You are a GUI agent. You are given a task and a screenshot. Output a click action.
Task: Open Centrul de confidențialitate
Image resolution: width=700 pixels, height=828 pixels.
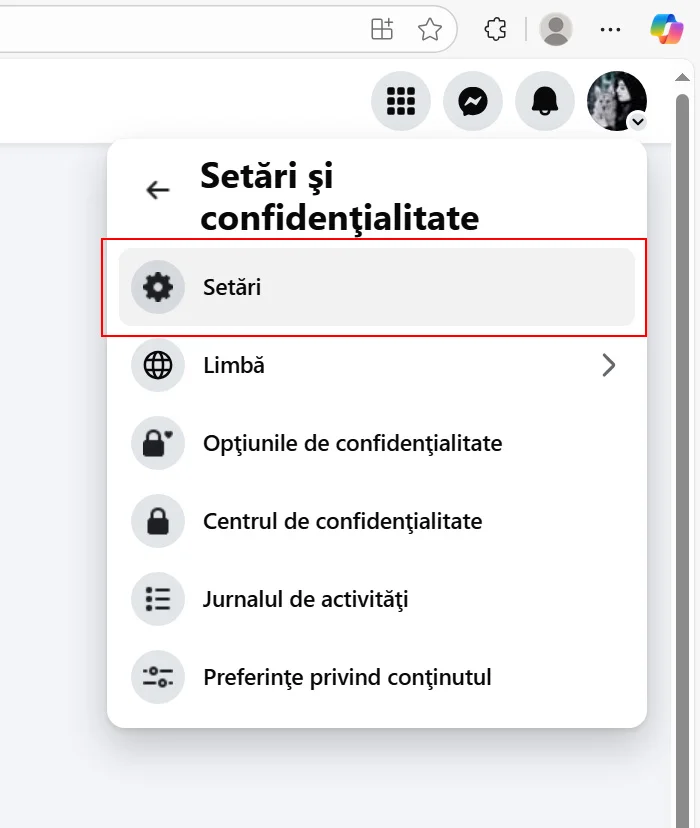(342, 521)
